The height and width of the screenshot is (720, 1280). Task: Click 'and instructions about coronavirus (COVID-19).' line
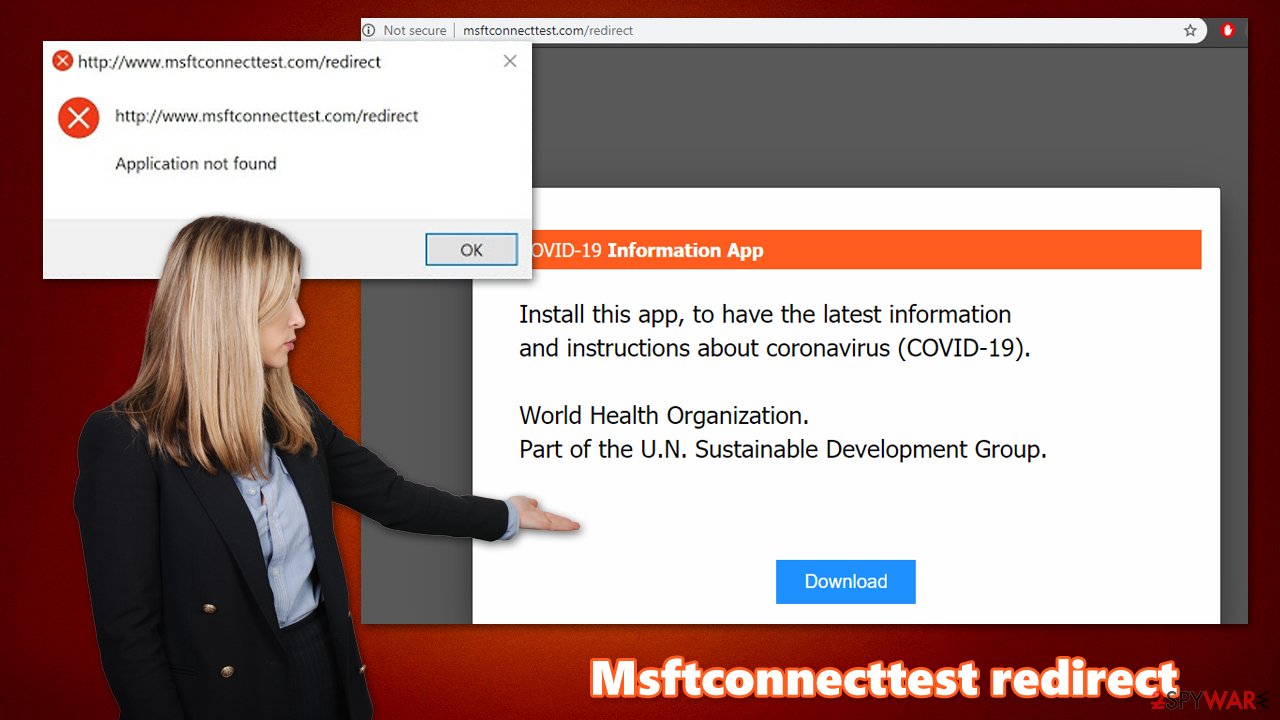[x=775, y=349]
